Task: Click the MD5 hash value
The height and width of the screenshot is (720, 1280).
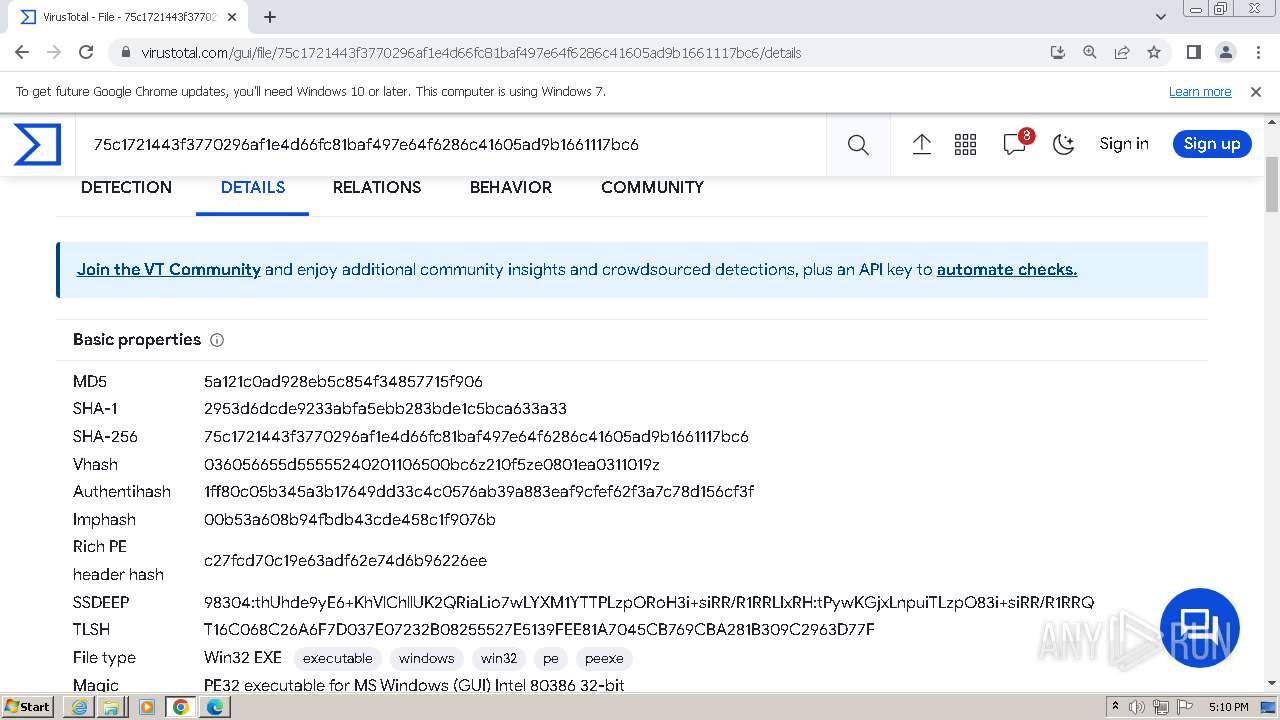Action: point(343,382)
